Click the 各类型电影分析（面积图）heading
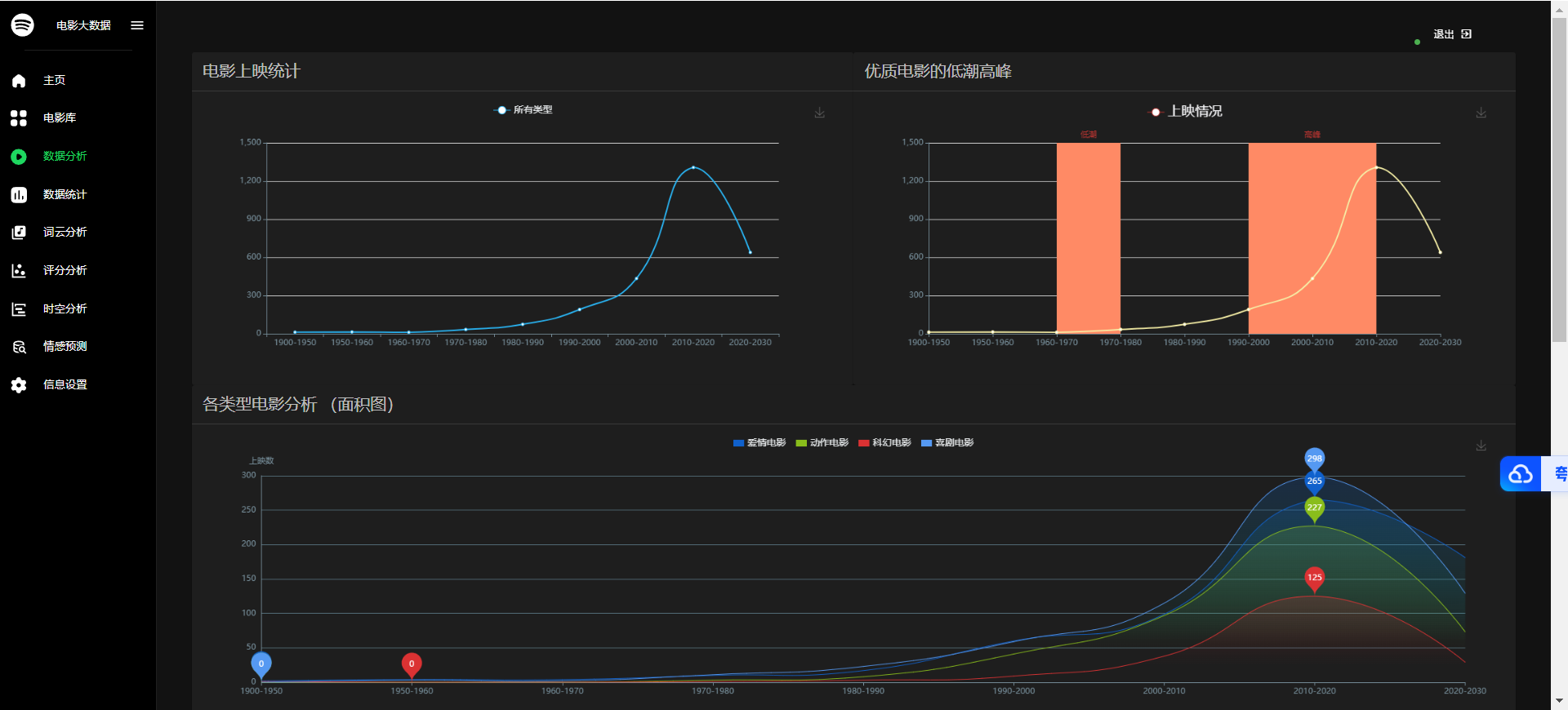 [x=298, y=405]
